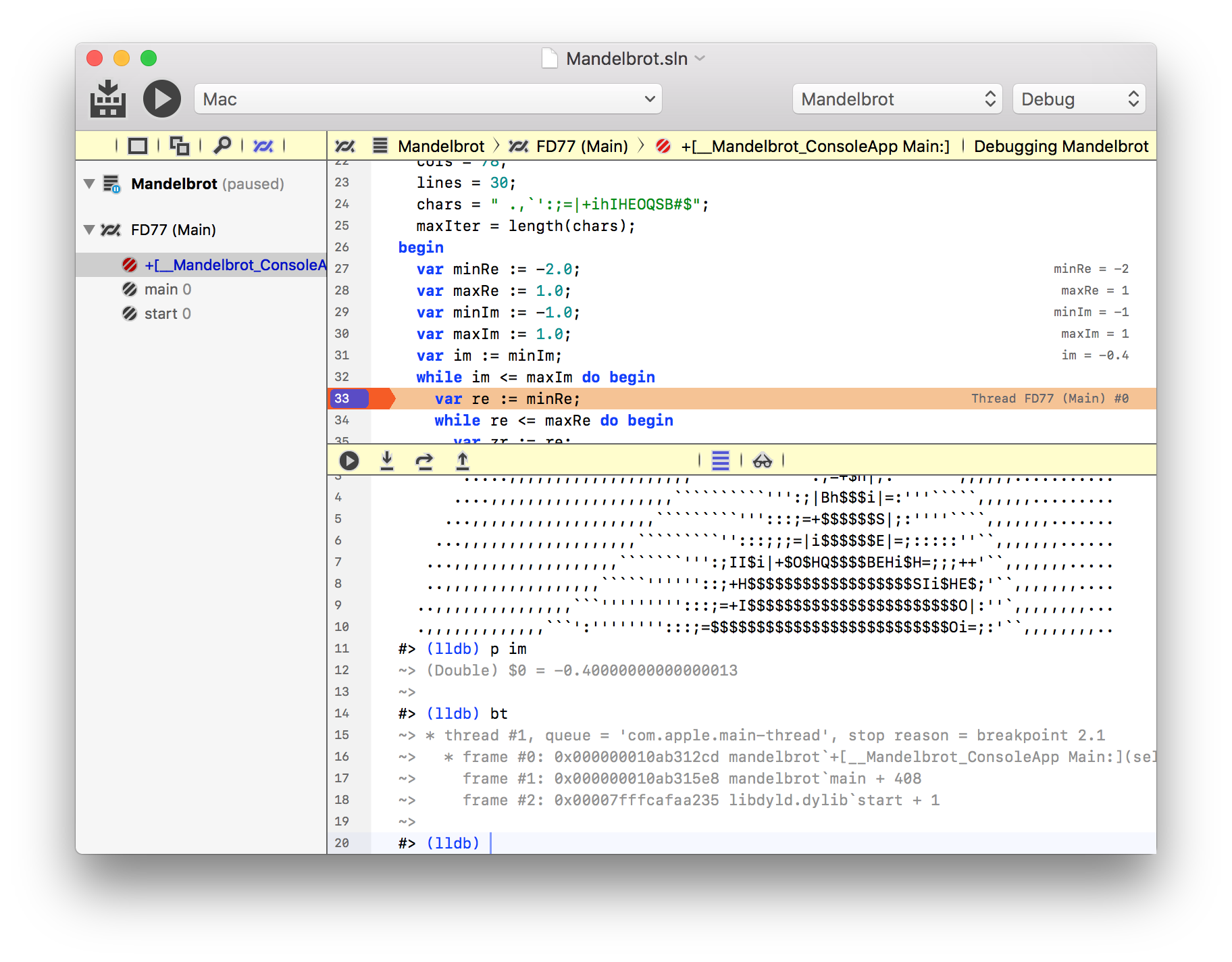1232x962 pixels.
Task: Select the +[__Mandelbrot_ConsoleApp stack frame
Action: tap(201, 265)
